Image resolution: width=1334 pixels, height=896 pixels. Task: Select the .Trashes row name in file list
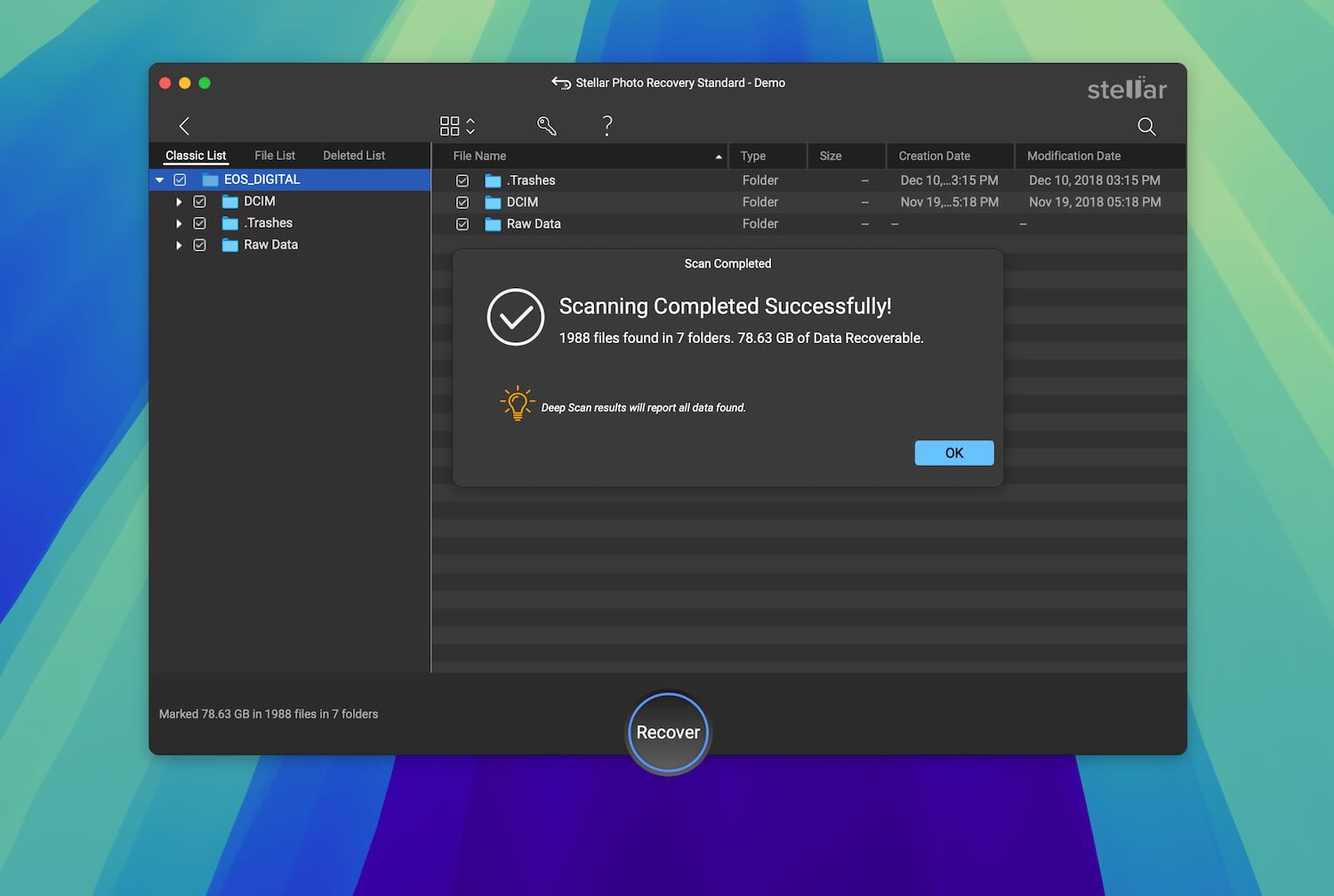coord(531,180)
